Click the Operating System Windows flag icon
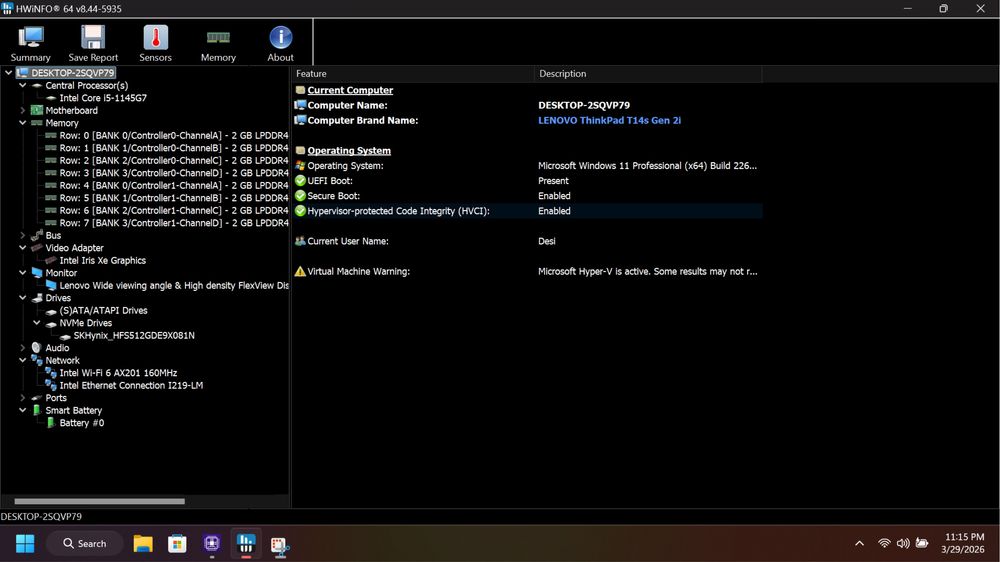1000x562 pixels. coord(300,165)
